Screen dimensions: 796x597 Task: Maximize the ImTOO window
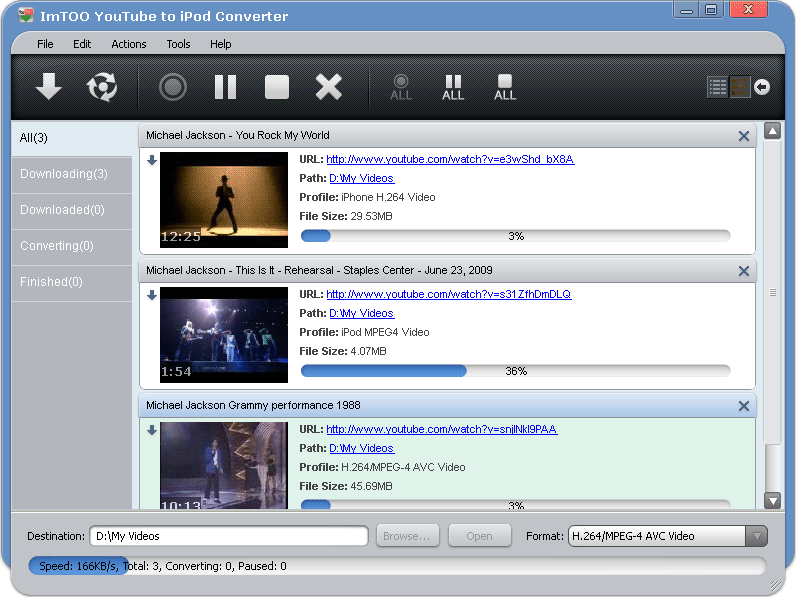(x=711, y=10)
